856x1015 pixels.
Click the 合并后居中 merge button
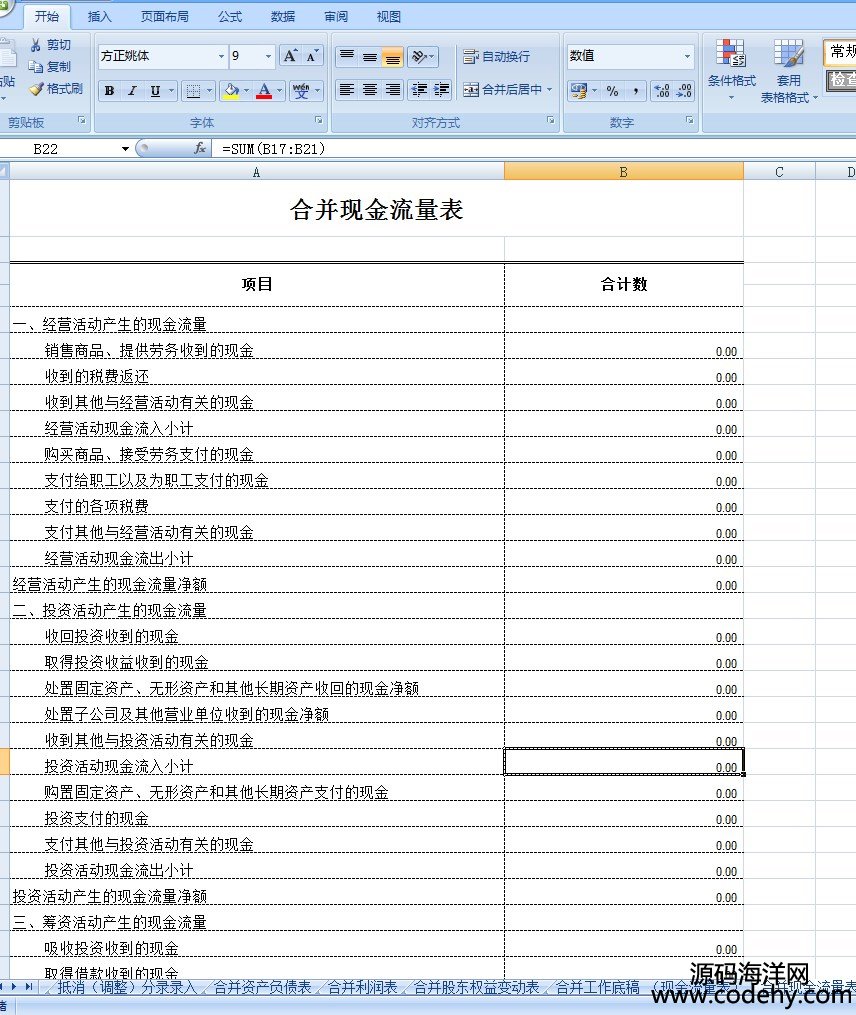(x=507, y=90)
